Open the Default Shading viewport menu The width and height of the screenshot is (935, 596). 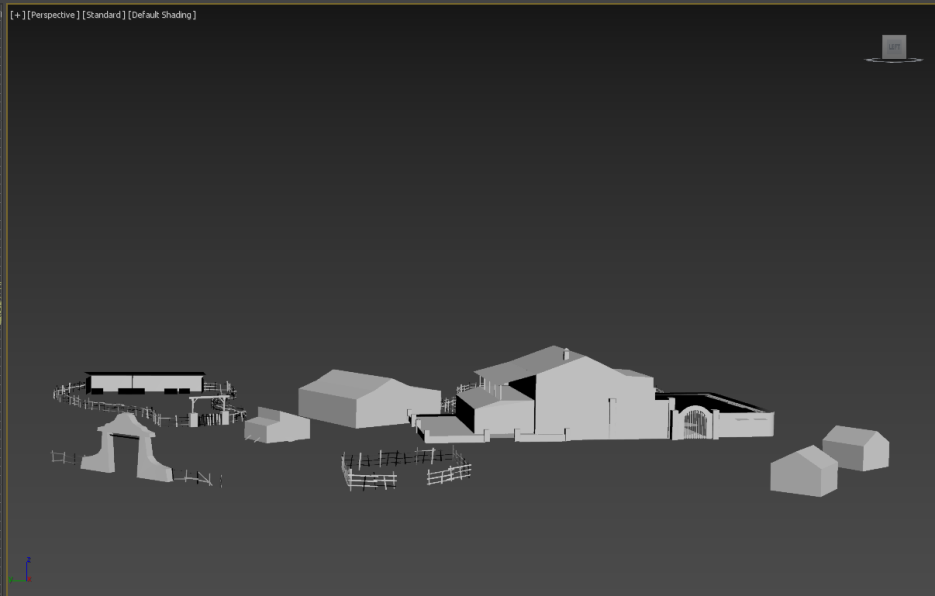click(162, 15)
